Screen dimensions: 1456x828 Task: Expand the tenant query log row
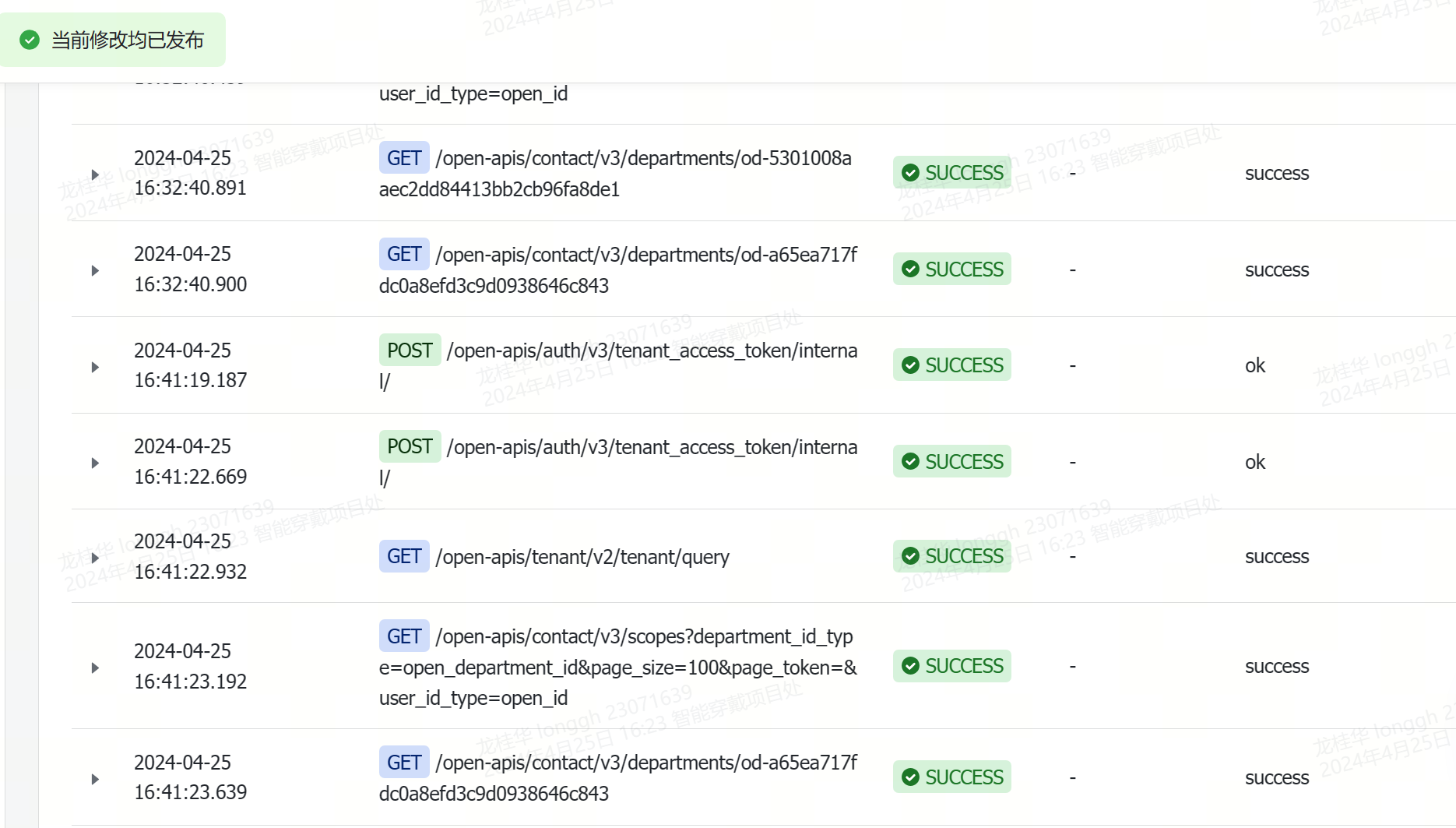click(95, 558)
